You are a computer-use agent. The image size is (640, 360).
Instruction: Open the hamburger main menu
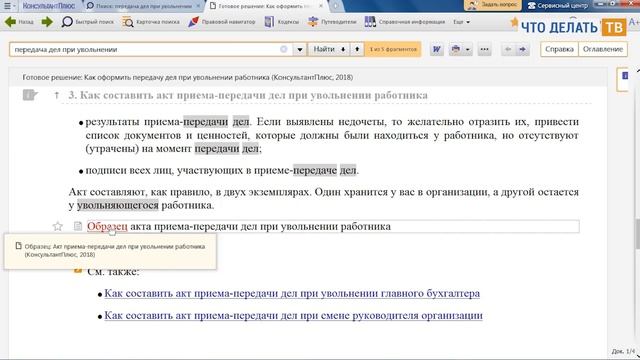coord(9,6)
